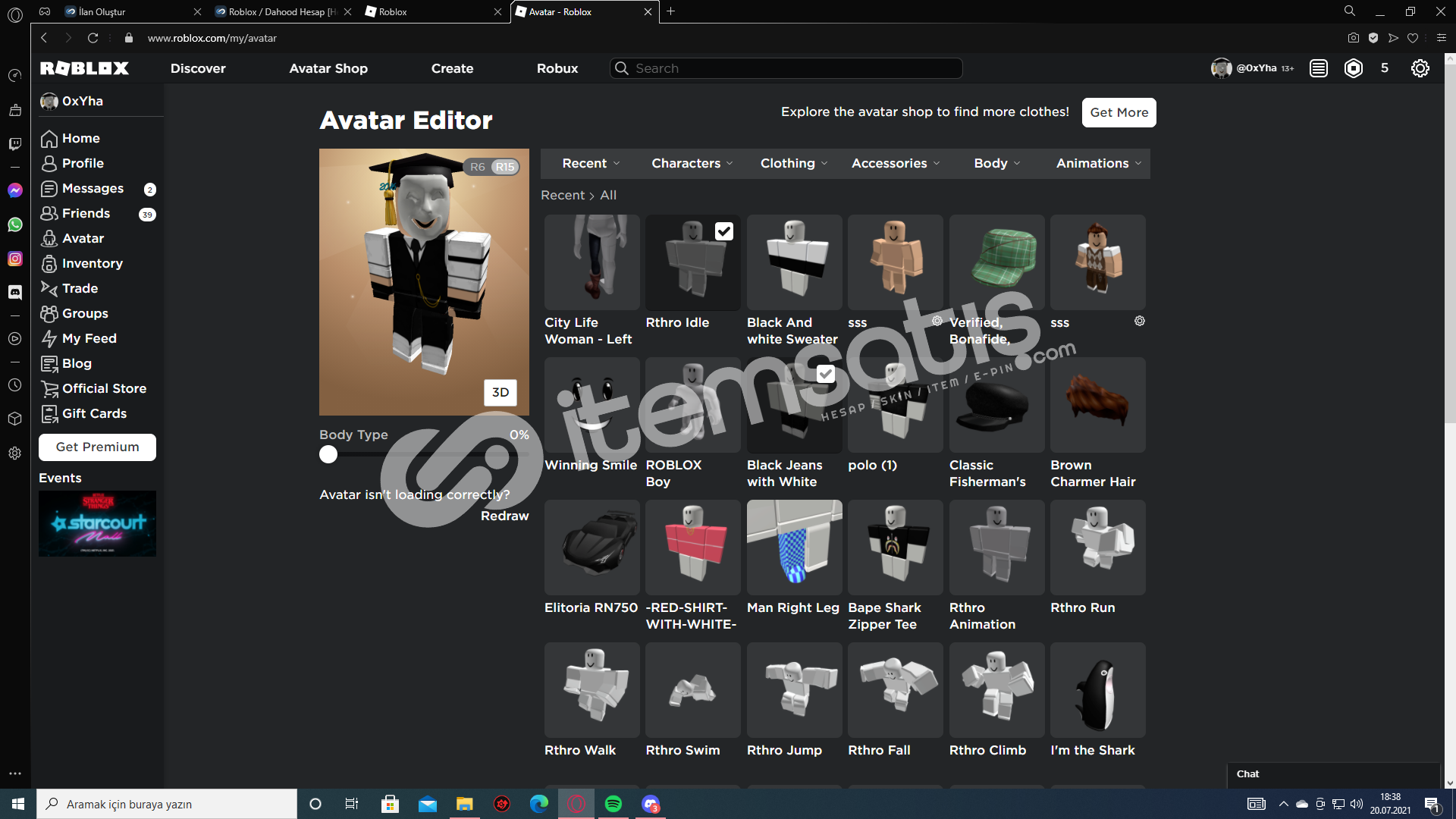Click the Roblox logo
Screen dimensions: 1456x819
(x=84, y=68)
